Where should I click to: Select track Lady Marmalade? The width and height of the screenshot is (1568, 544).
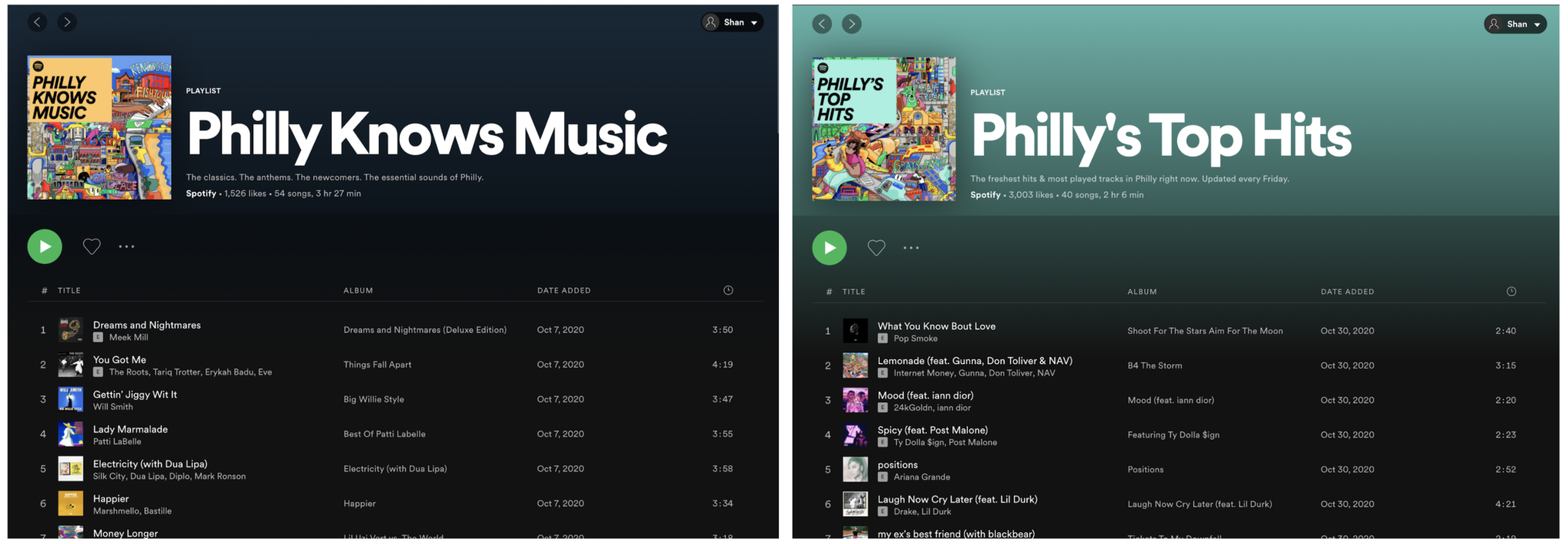coord(130,429)
